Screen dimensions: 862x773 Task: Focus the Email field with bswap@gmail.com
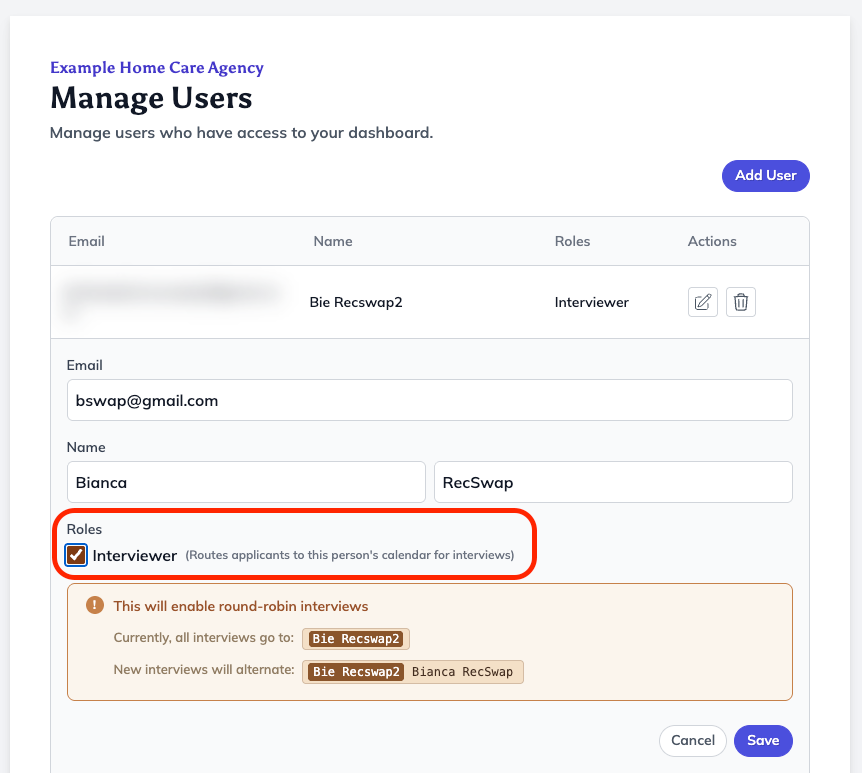click(429, 400)
